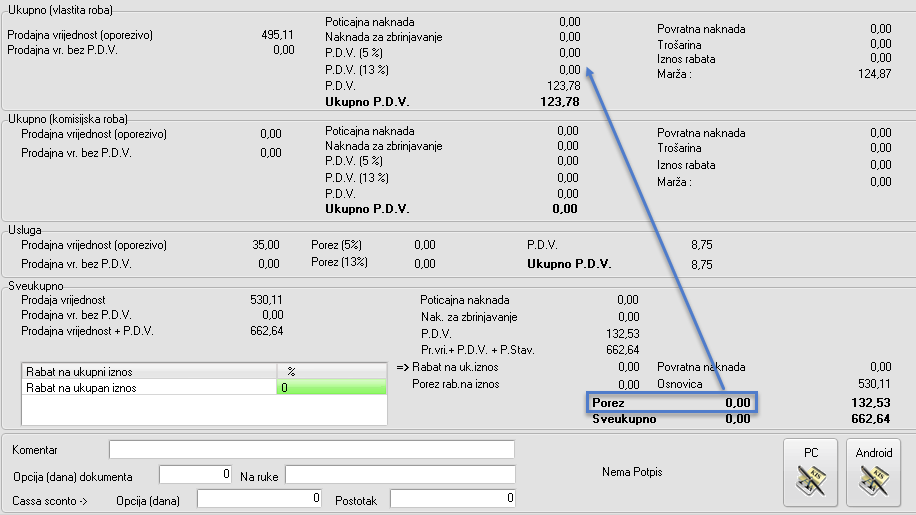Click Ukupno P.D.V. amount 123,78
916x515 pixels.
coord(560,102)
